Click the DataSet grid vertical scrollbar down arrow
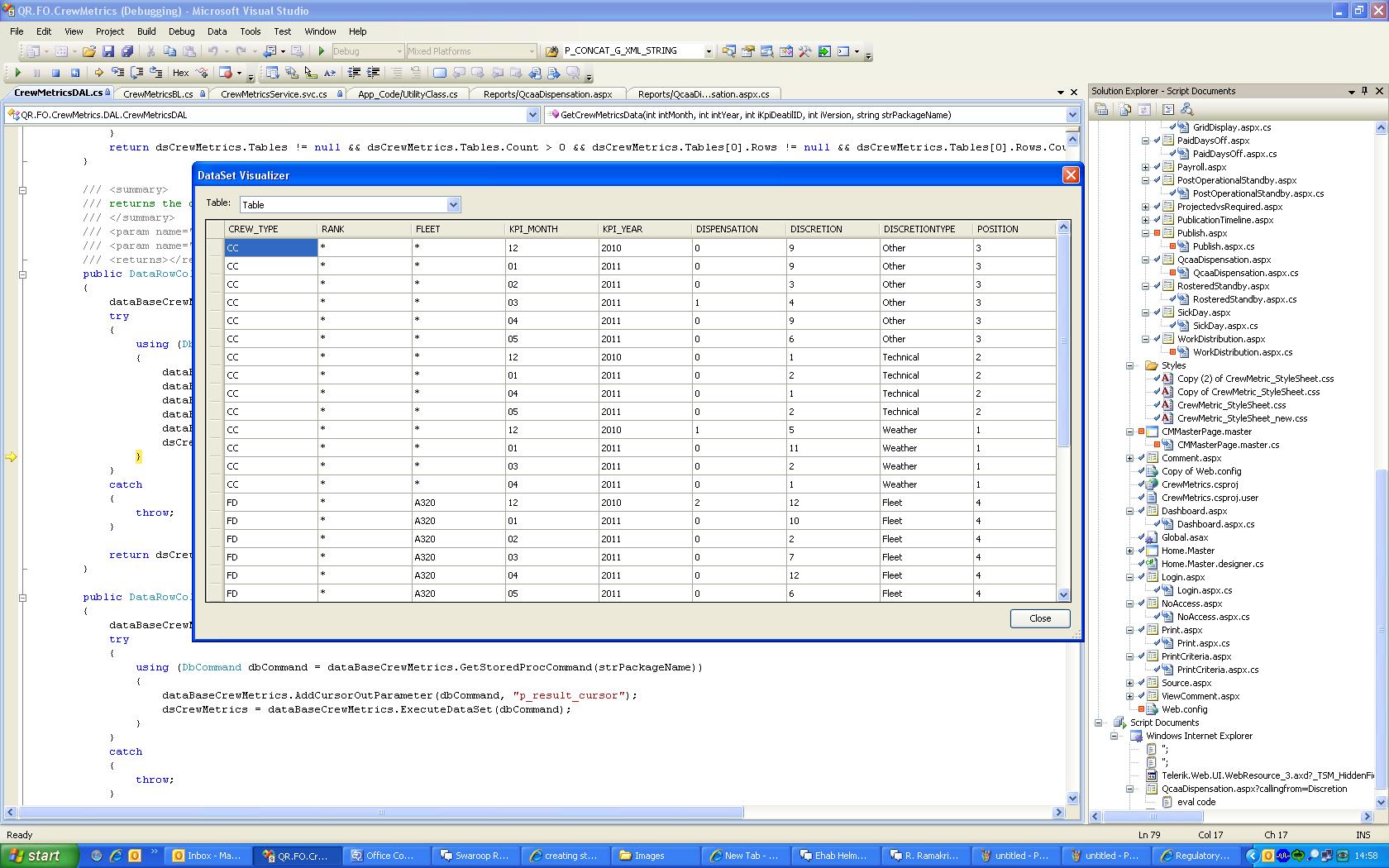This screenshot has width=1389, height=868. [1063, 594]
